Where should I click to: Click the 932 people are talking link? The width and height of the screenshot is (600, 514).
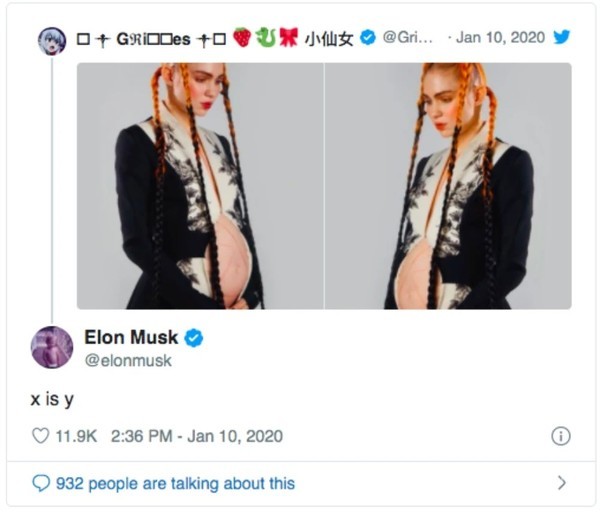(x=175, y=483)
